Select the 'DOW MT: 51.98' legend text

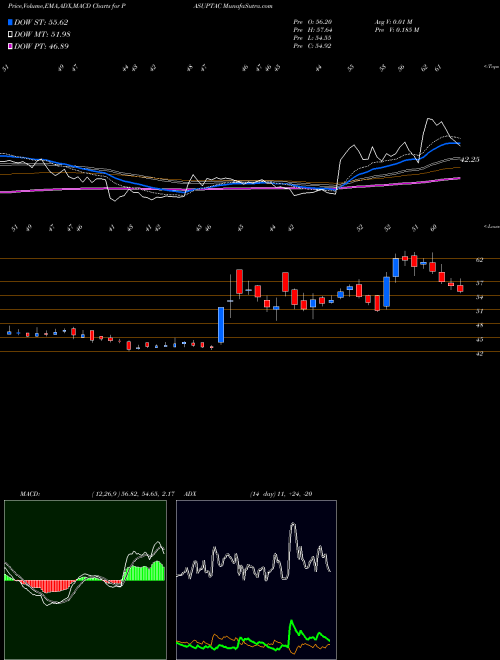click(x=43, y=35)
